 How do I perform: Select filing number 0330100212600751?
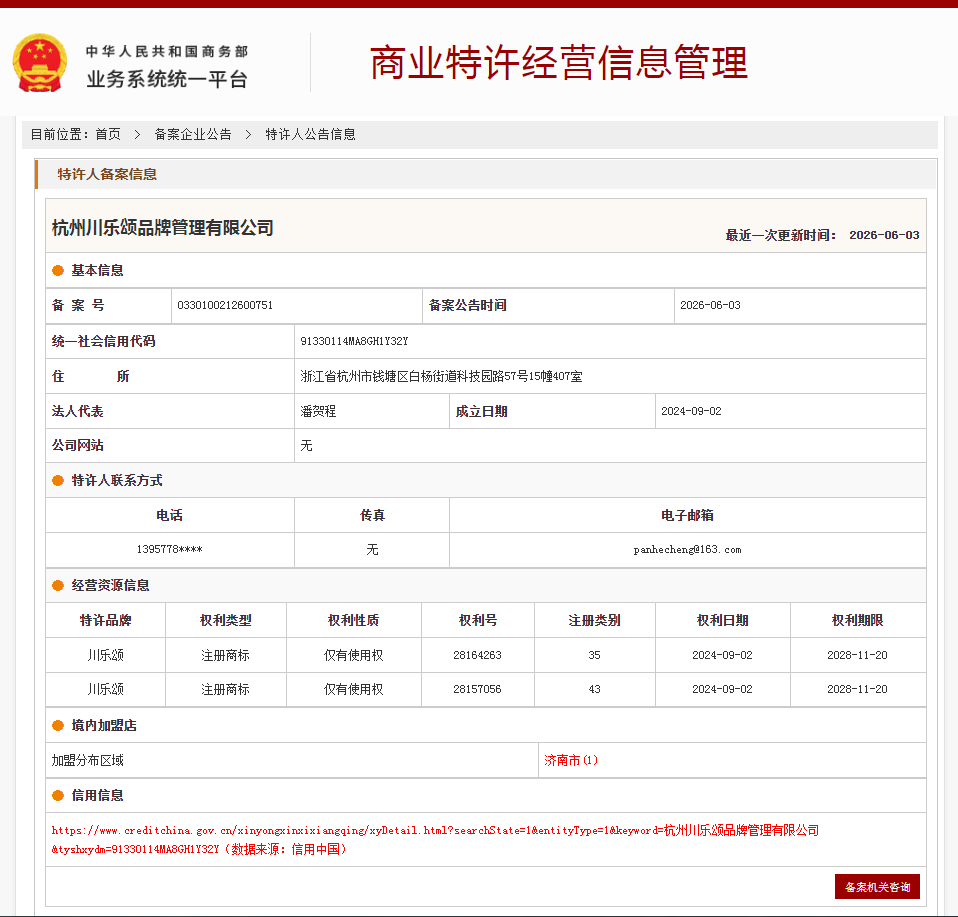[225, 305]
